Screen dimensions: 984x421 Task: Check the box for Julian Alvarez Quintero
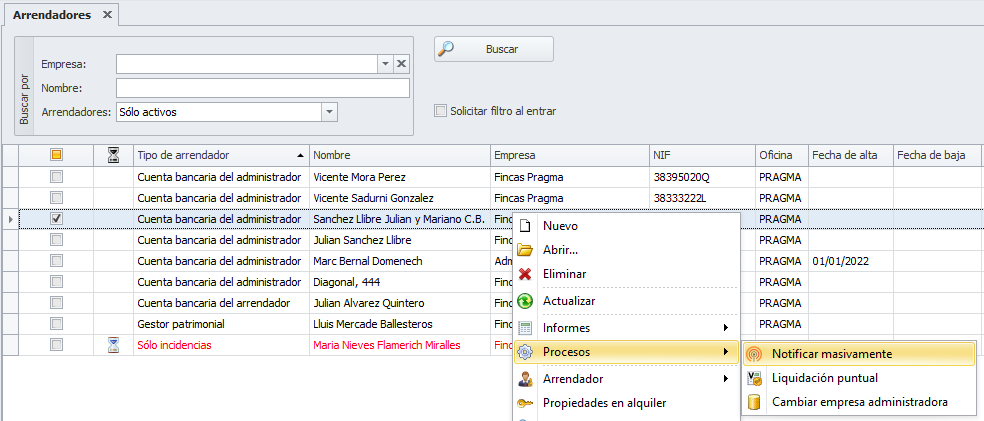(56, 303)
